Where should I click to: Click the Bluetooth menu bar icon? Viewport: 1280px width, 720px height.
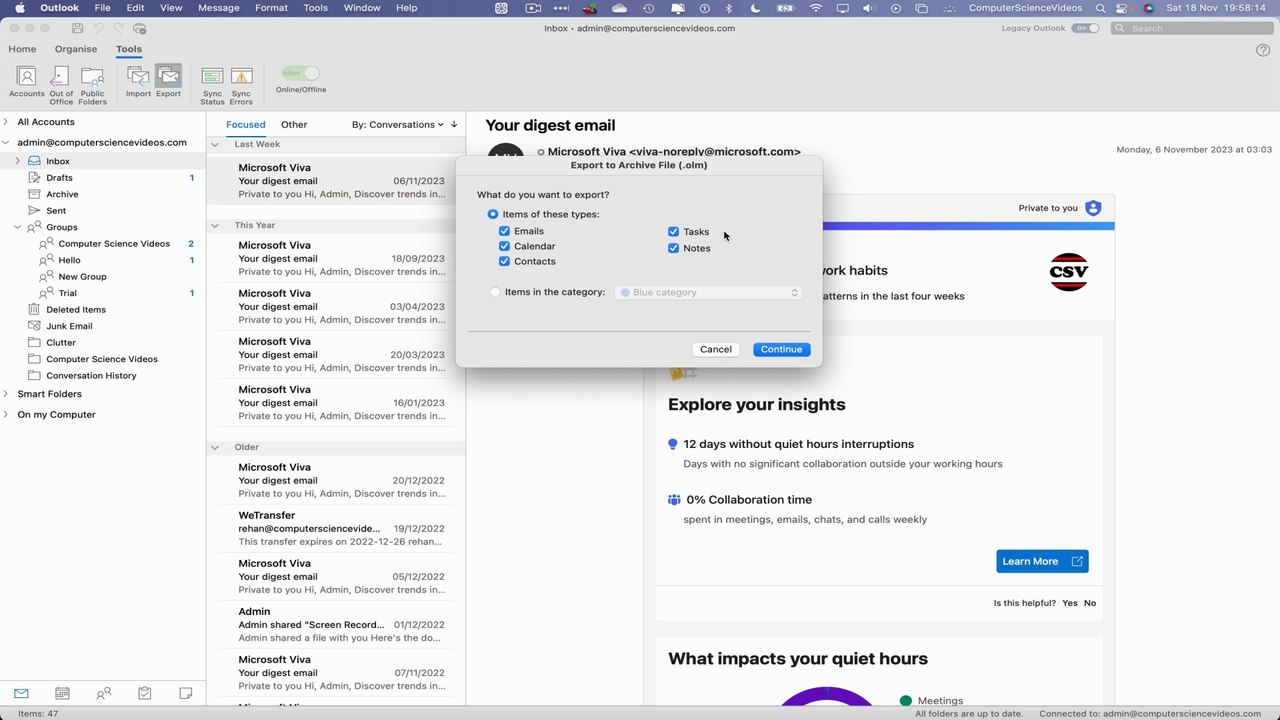729,8
